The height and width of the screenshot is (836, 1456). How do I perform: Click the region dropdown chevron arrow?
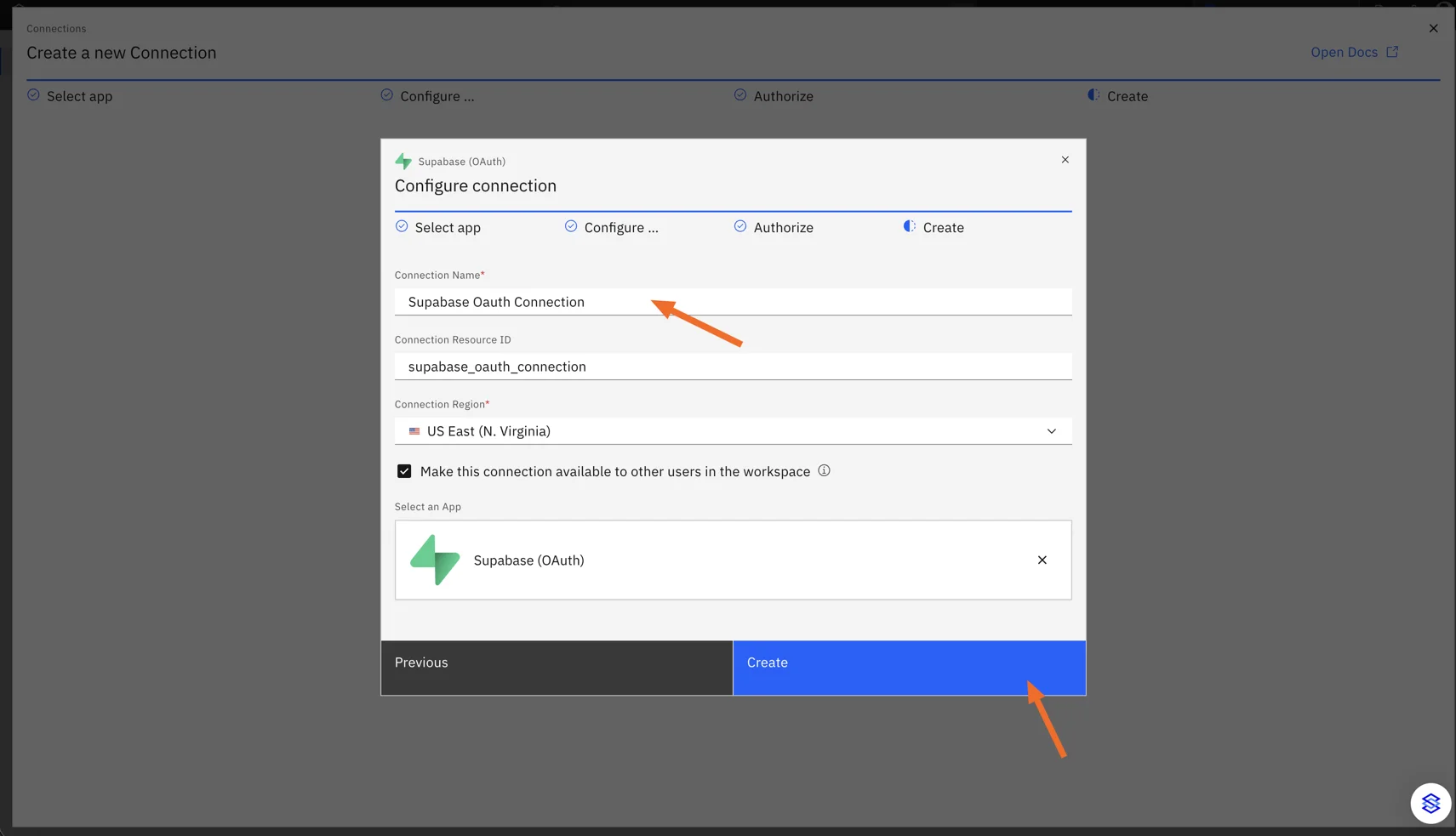click(1052, 431)
